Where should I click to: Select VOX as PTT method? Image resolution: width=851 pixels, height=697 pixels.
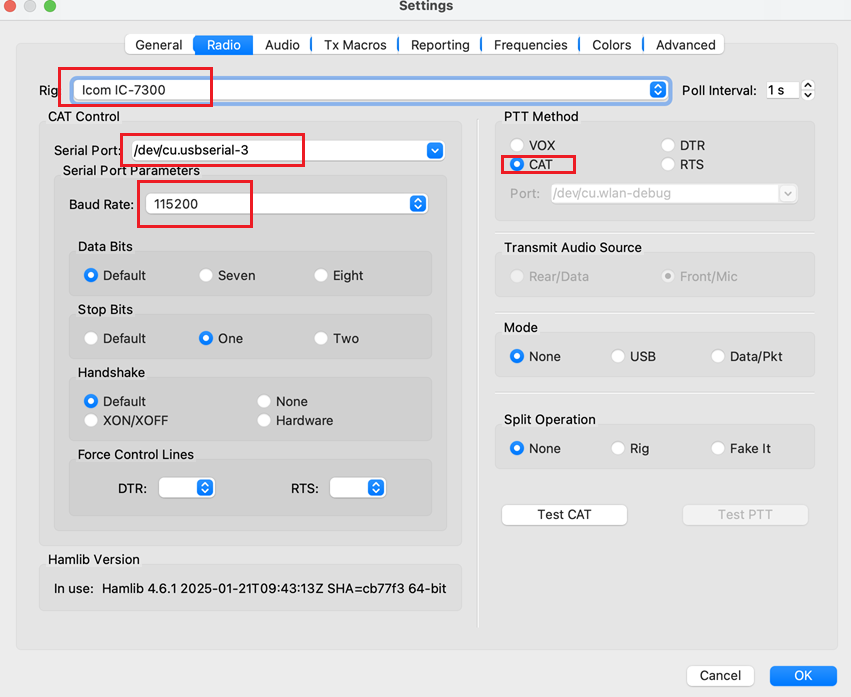517,146
